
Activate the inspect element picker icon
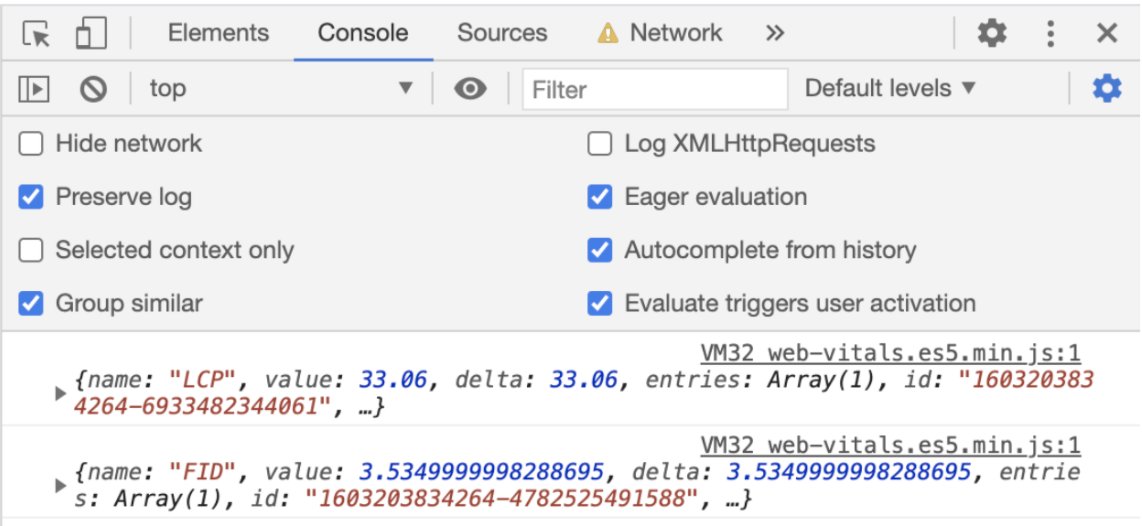pyautogui.click(x=37, y=34)
